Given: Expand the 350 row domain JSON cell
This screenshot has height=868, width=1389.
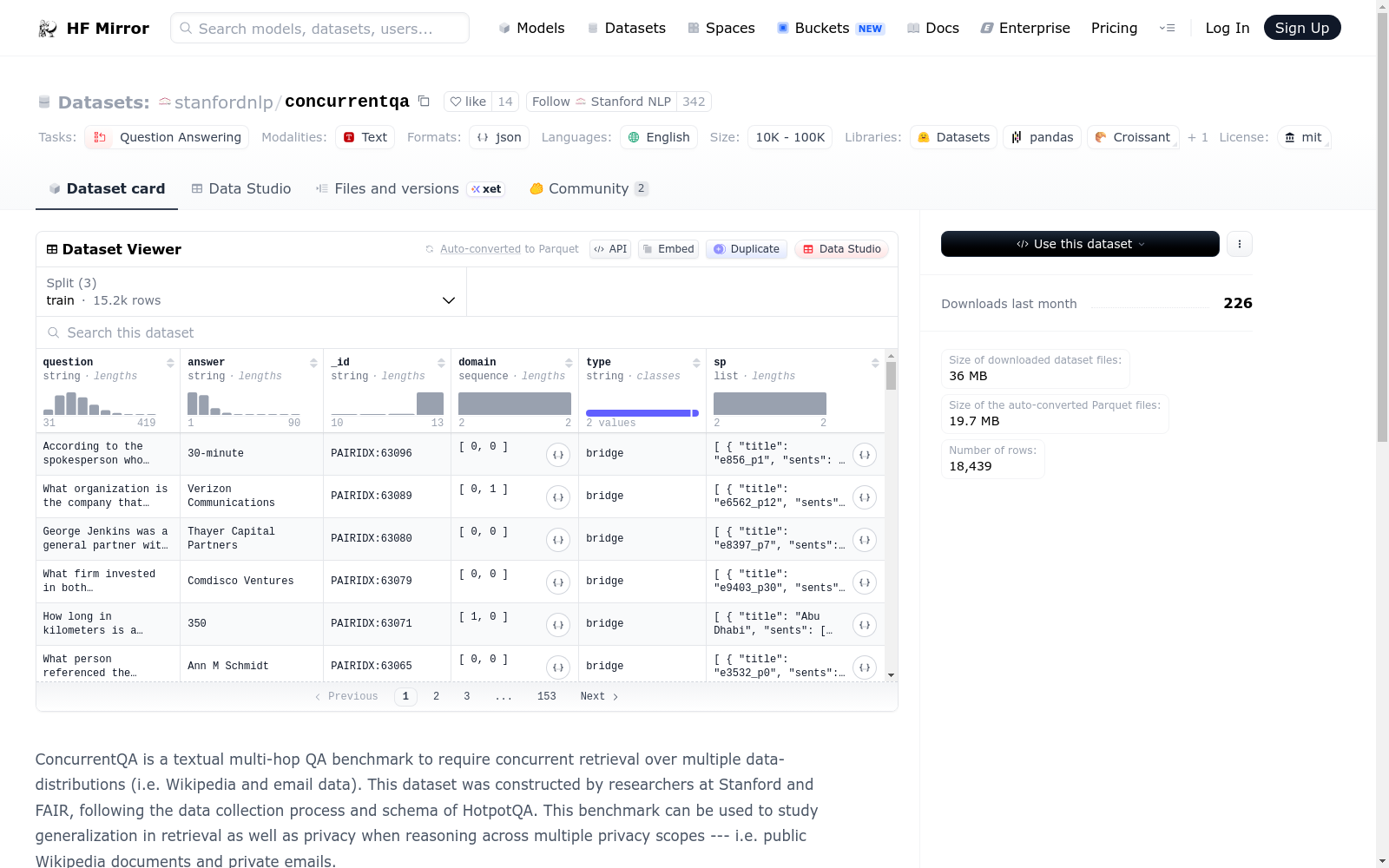Looking at the screenshot, I should coord(558,625).
